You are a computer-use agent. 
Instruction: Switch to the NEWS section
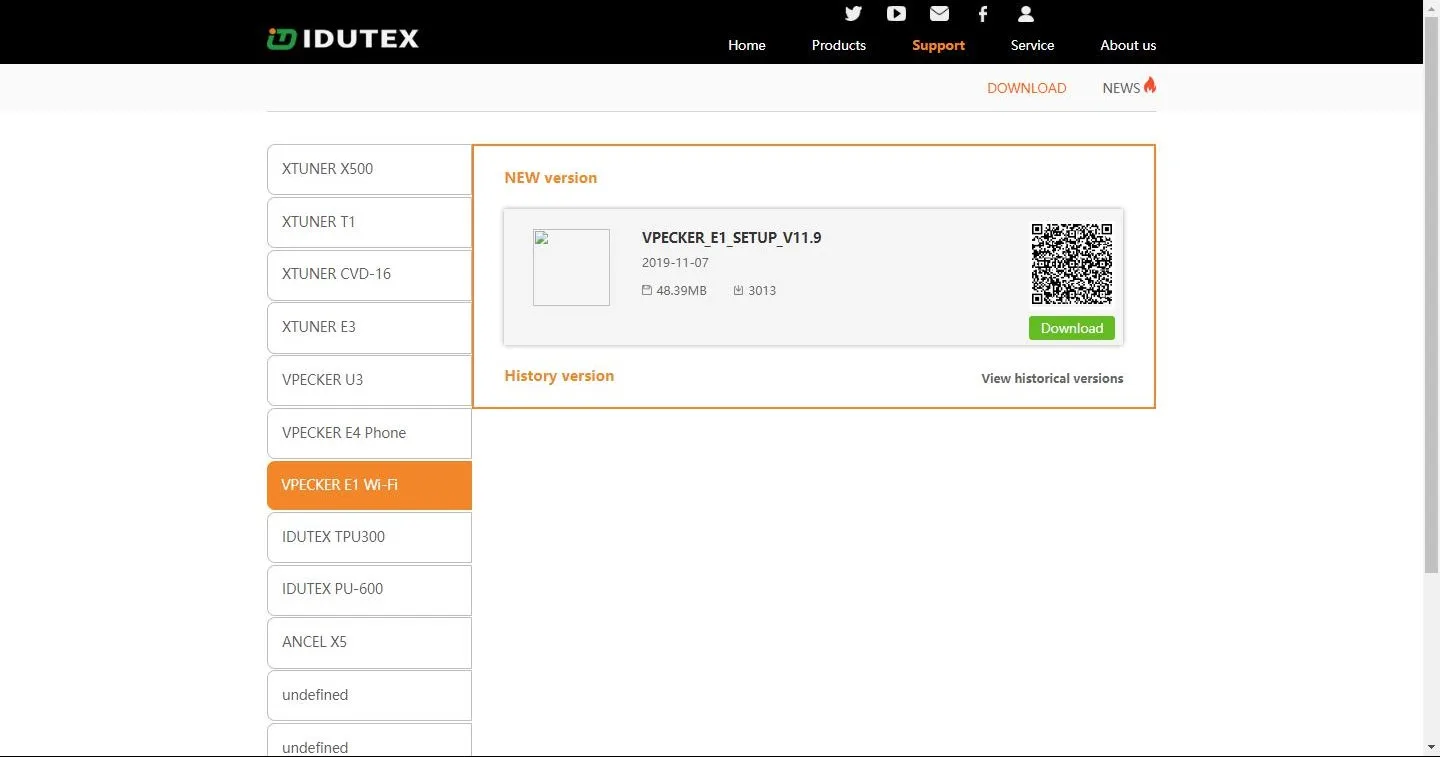point(1121,88)
